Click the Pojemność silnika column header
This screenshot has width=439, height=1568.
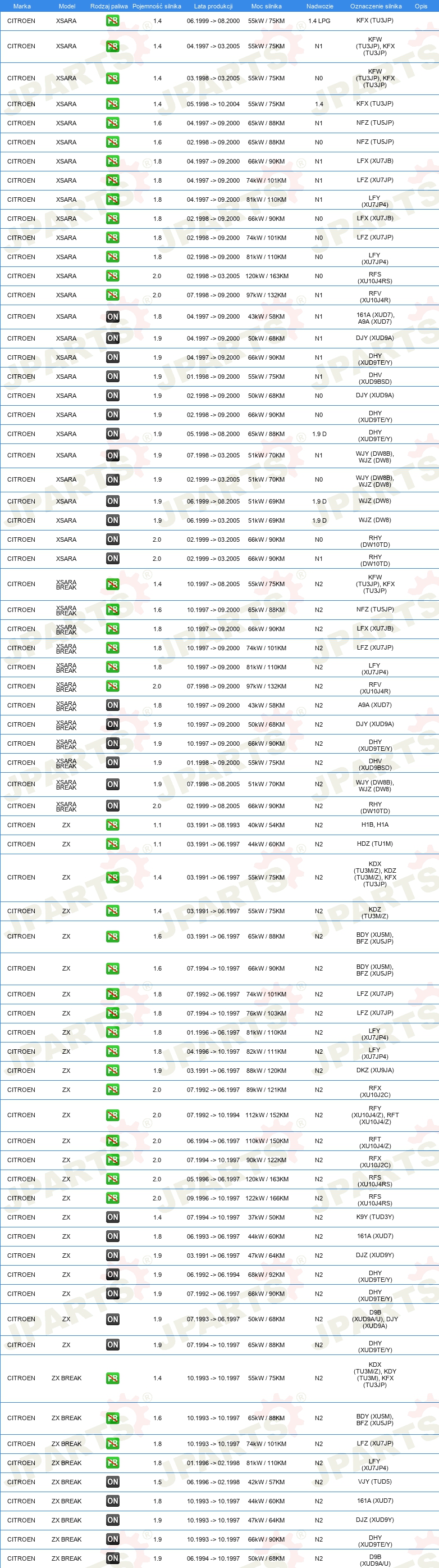point(157,6)
